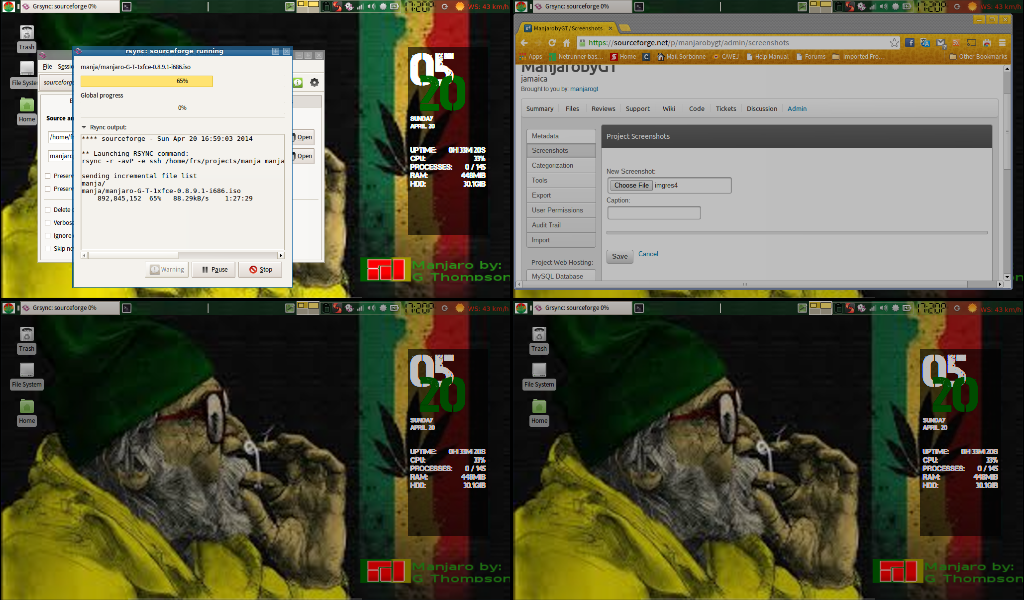1024x600 pixels.
Task: Click the network signal icon in the top-left panel
Action: [x=360, y=7]
